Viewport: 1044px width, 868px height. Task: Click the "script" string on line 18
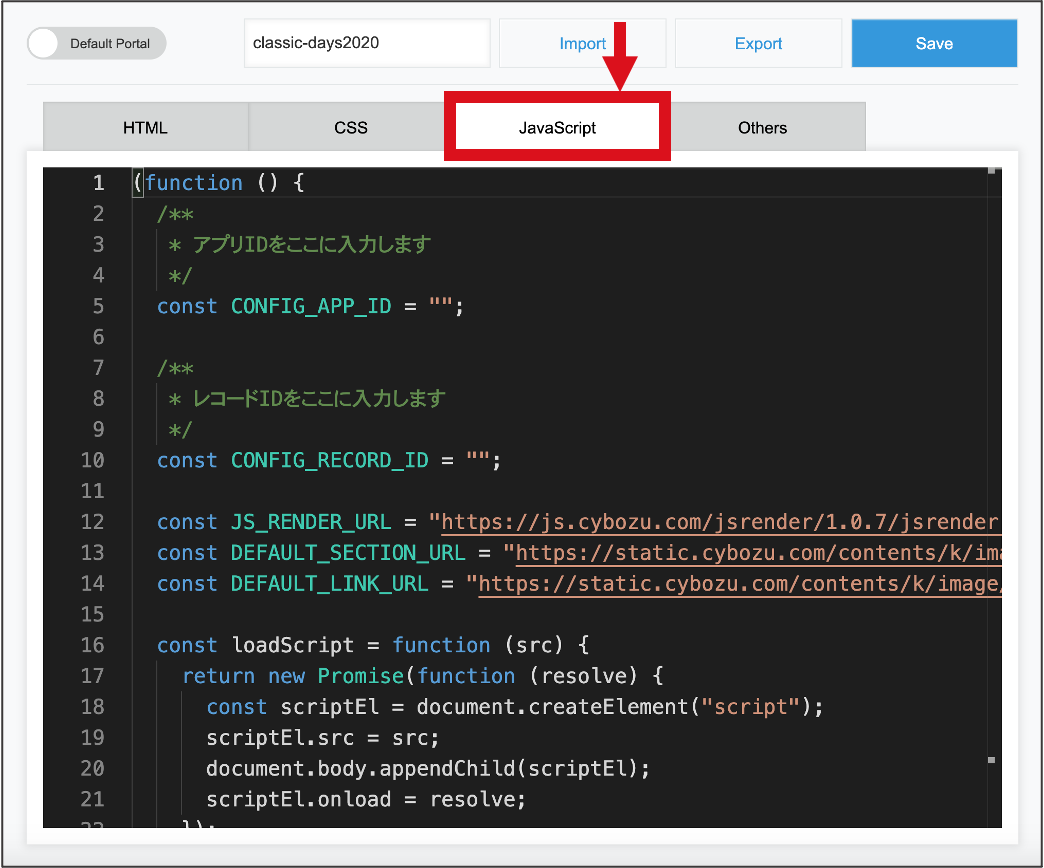click(x=750, y=706)
